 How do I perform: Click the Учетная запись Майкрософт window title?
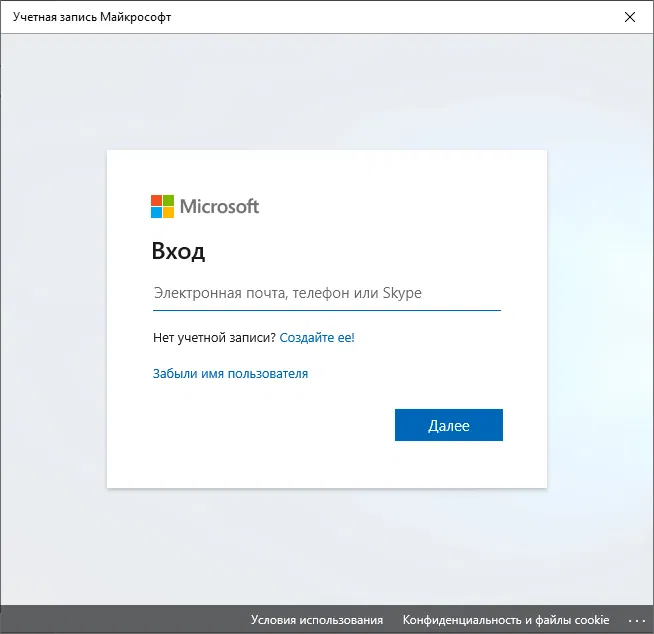(92, 17)
